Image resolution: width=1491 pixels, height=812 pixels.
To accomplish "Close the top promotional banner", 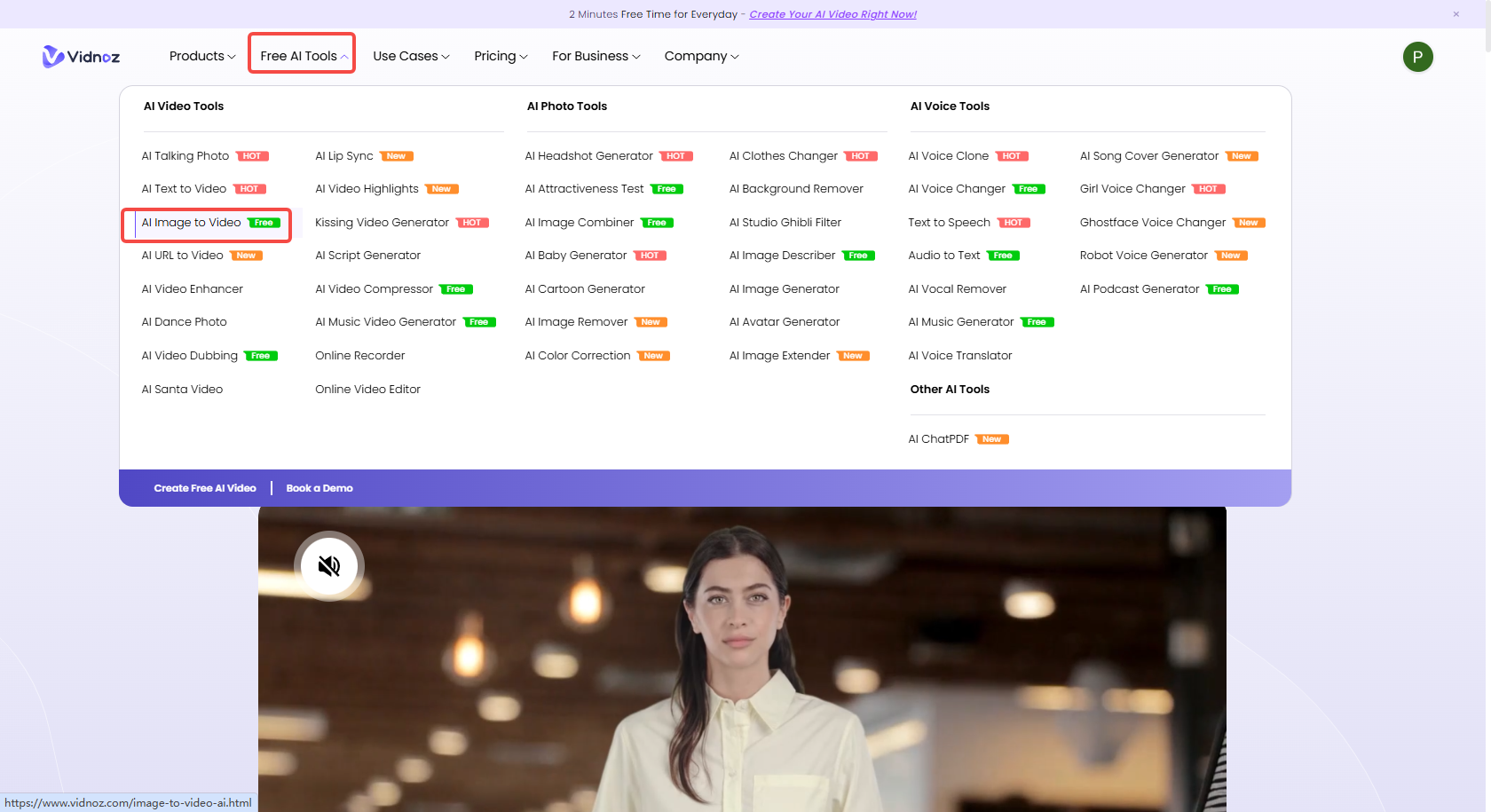I will coord(1455,14).
